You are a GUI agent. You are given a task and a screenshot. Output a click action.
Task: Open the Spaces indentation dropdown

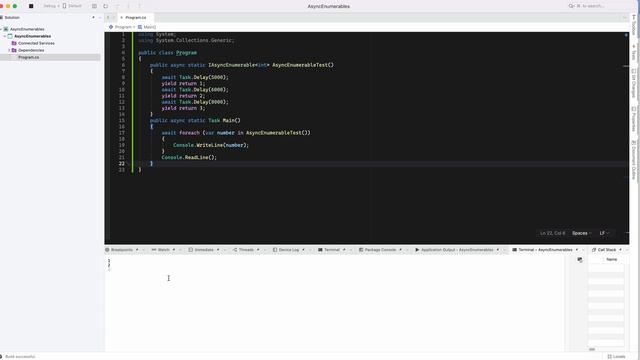(x=582, y=233)
